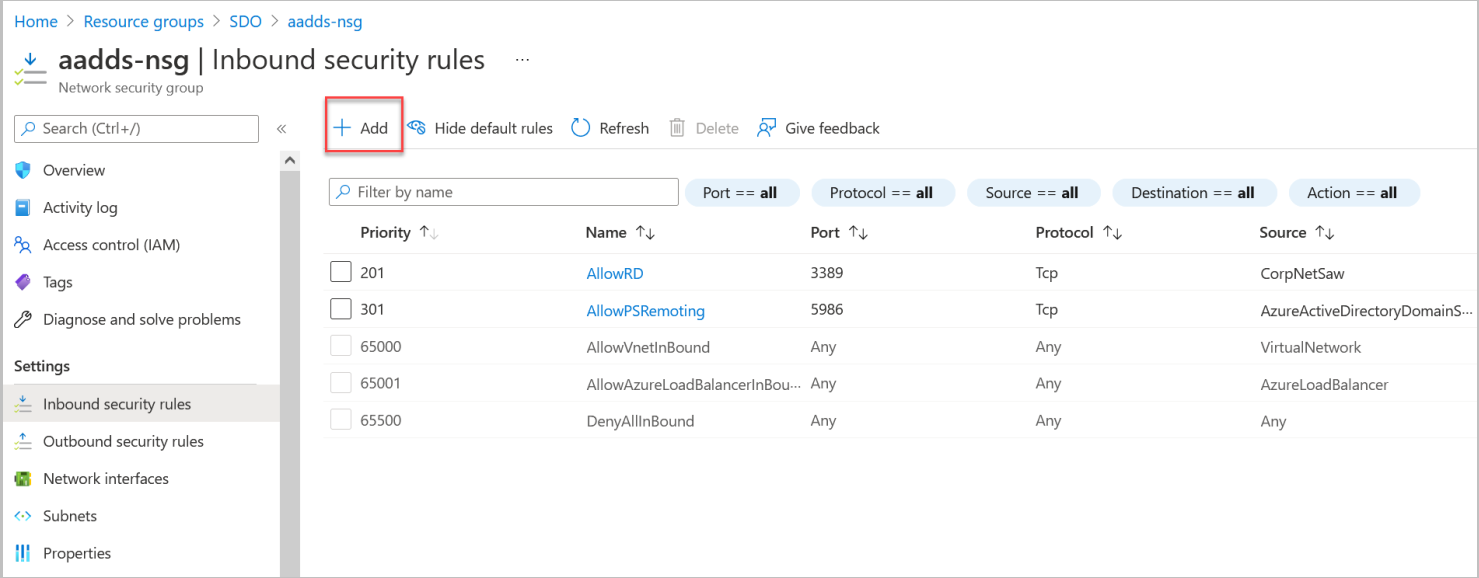Screen dimensions: 1479x578
Task: Open the AllowPSRemoting rule link
Action: pos(646,311)
